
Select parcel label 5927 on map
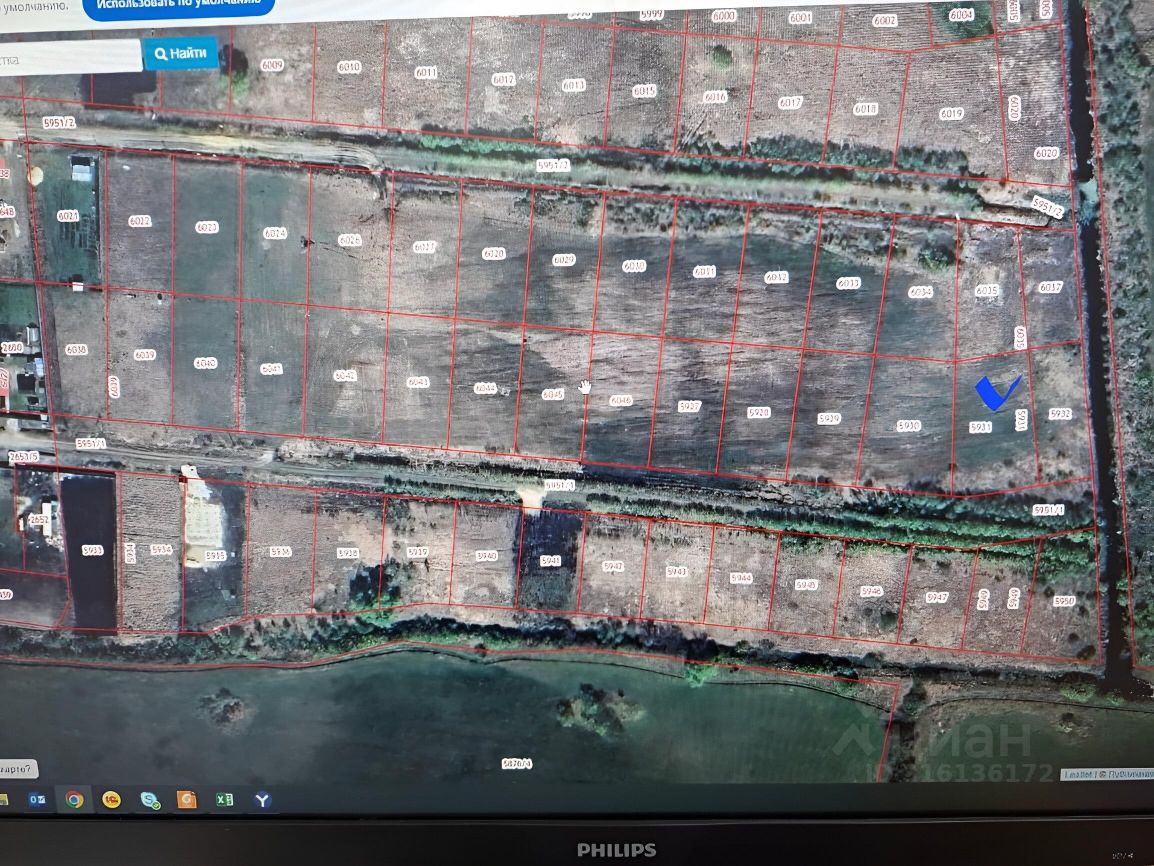(690, 406)
